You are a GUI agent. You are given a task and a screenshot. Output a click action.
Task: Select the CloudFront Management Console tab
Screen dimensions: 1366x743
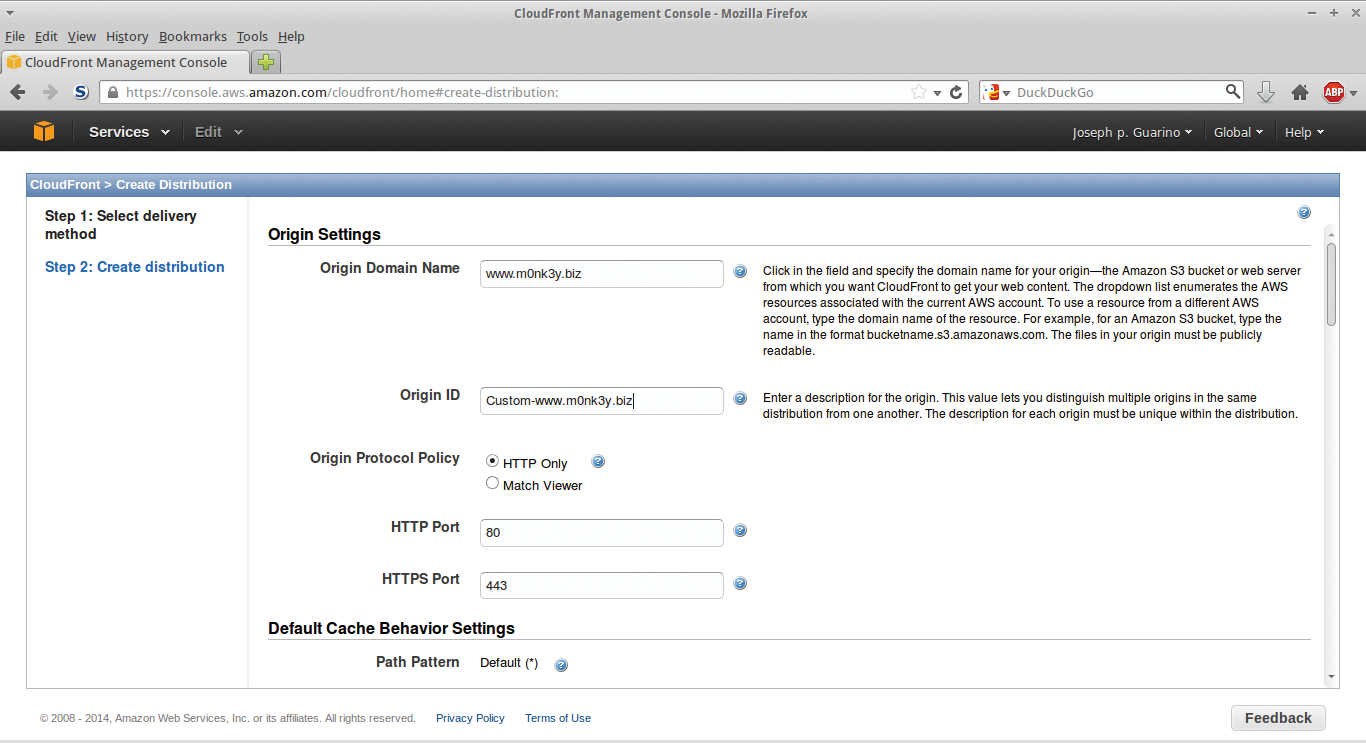125,62
